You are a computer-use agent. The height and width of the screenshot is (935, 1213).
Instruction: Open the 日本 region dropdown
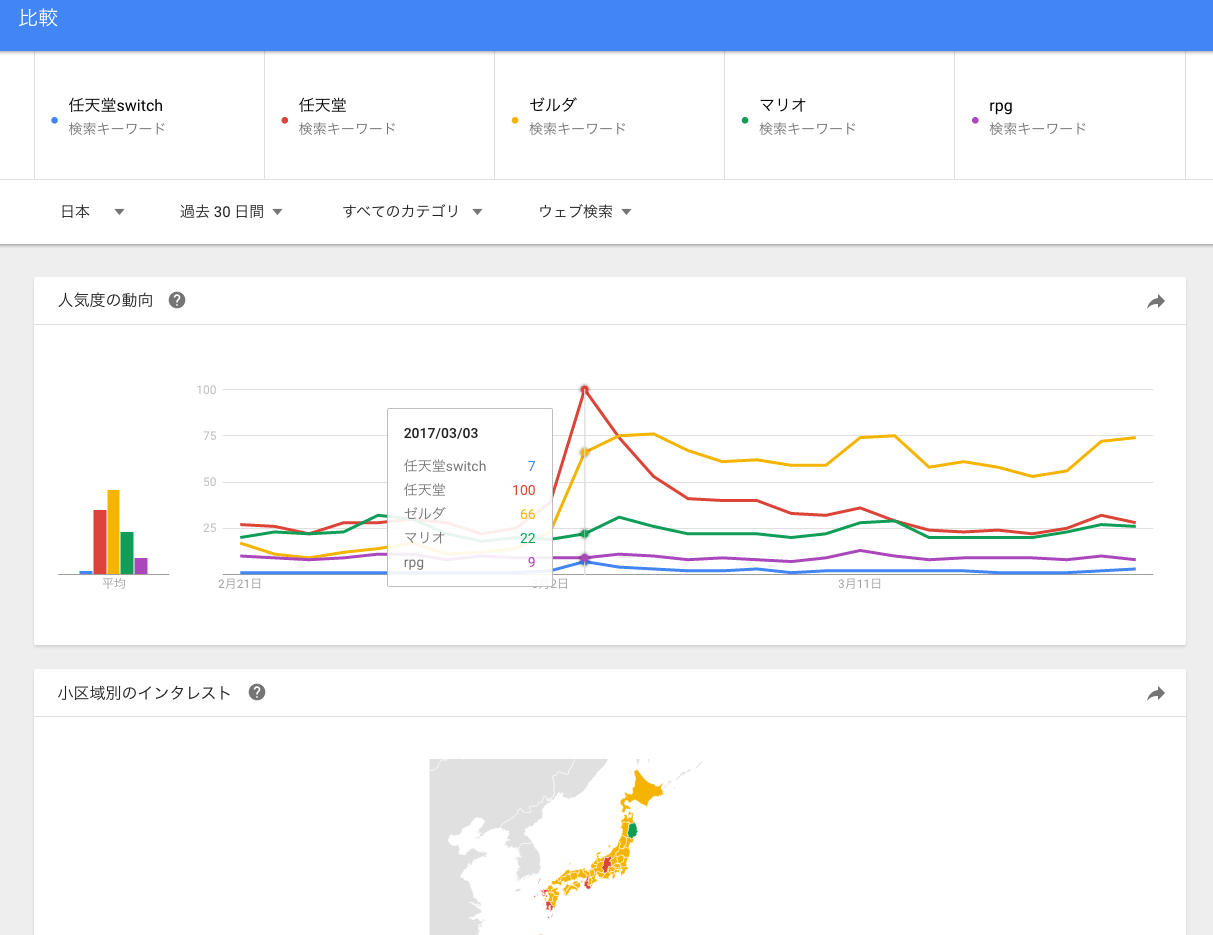(92, 212)
